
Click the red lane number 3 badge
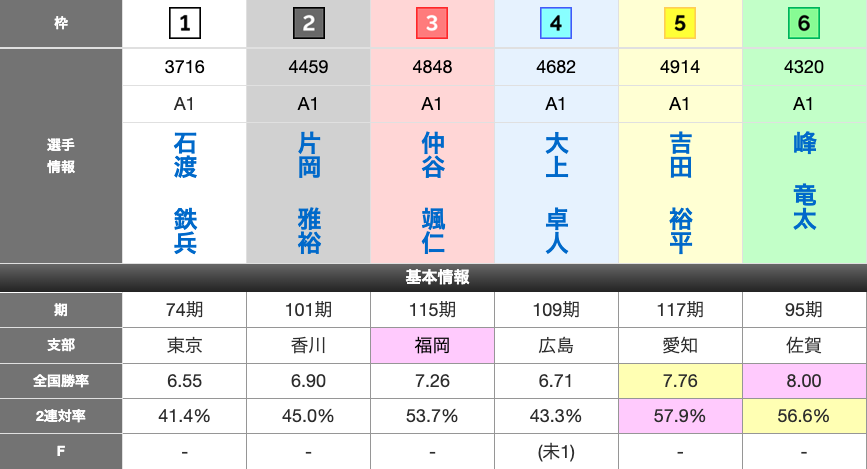(432, 23)
